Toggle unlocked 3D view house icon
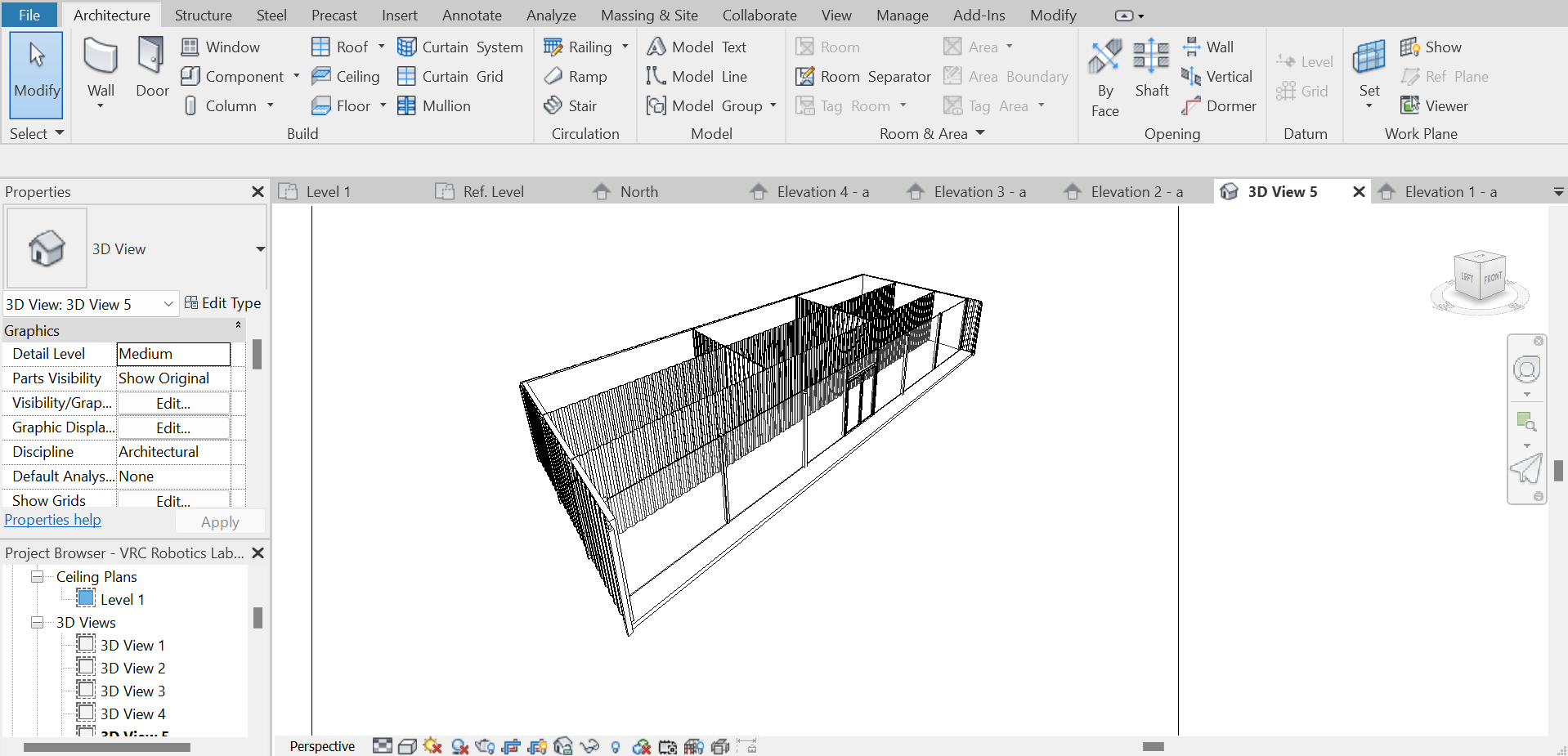This screenshot has width=1568, height=756. point(563,746)
